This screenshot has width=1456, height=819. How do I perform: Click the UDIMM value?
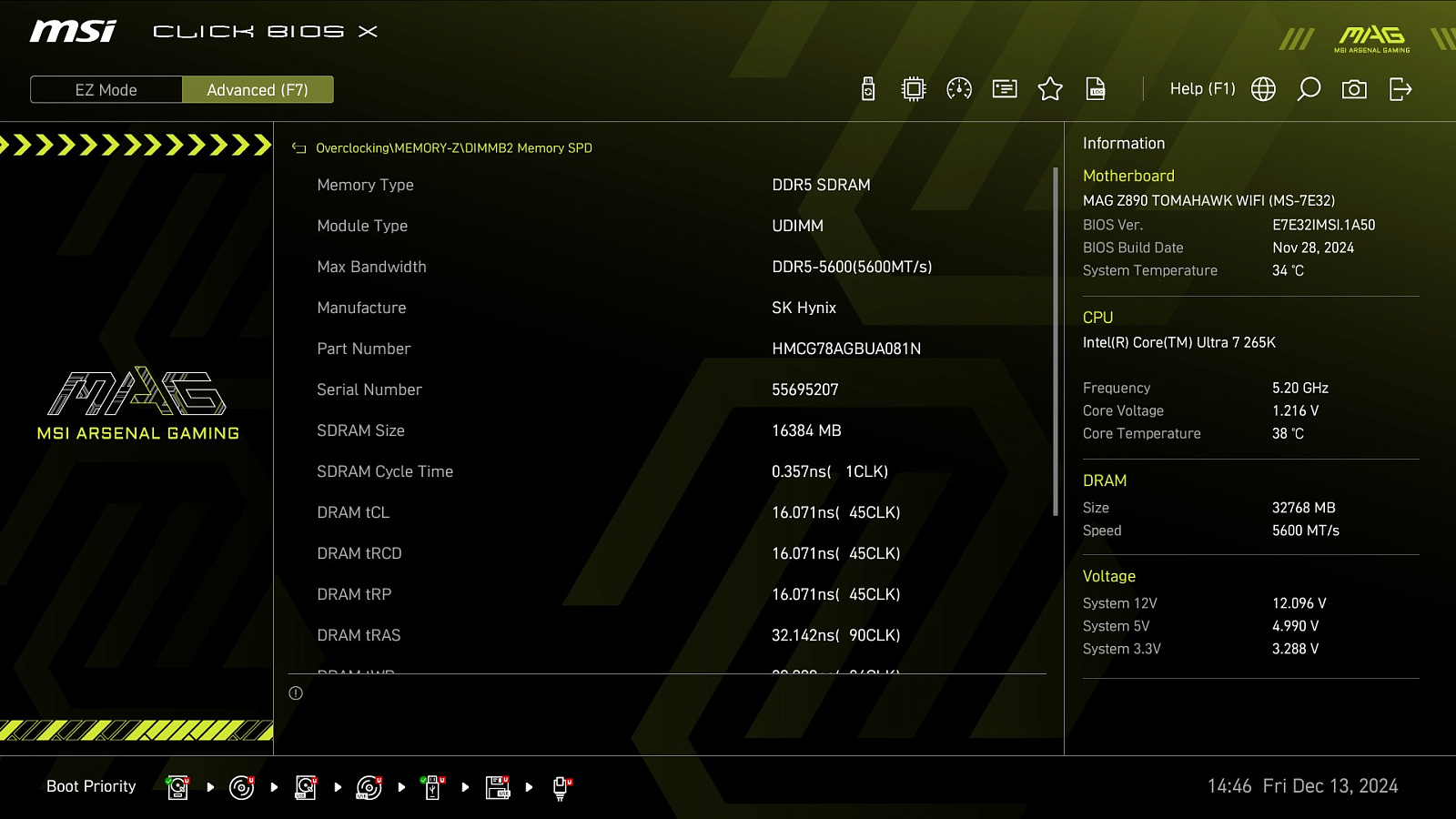(797, 226)
